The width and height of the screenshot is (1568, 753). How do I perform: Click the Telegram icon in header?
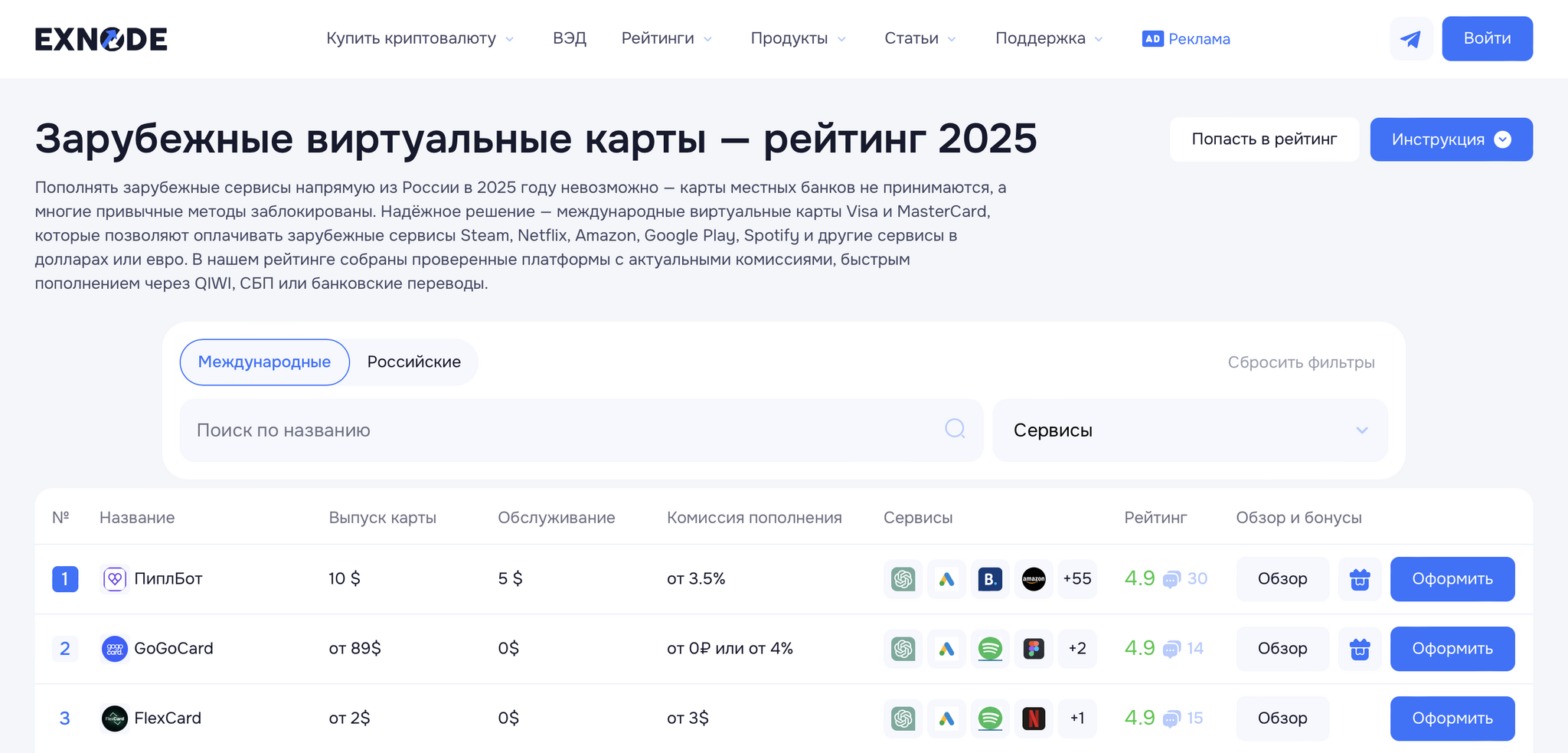pos(1410,39)
